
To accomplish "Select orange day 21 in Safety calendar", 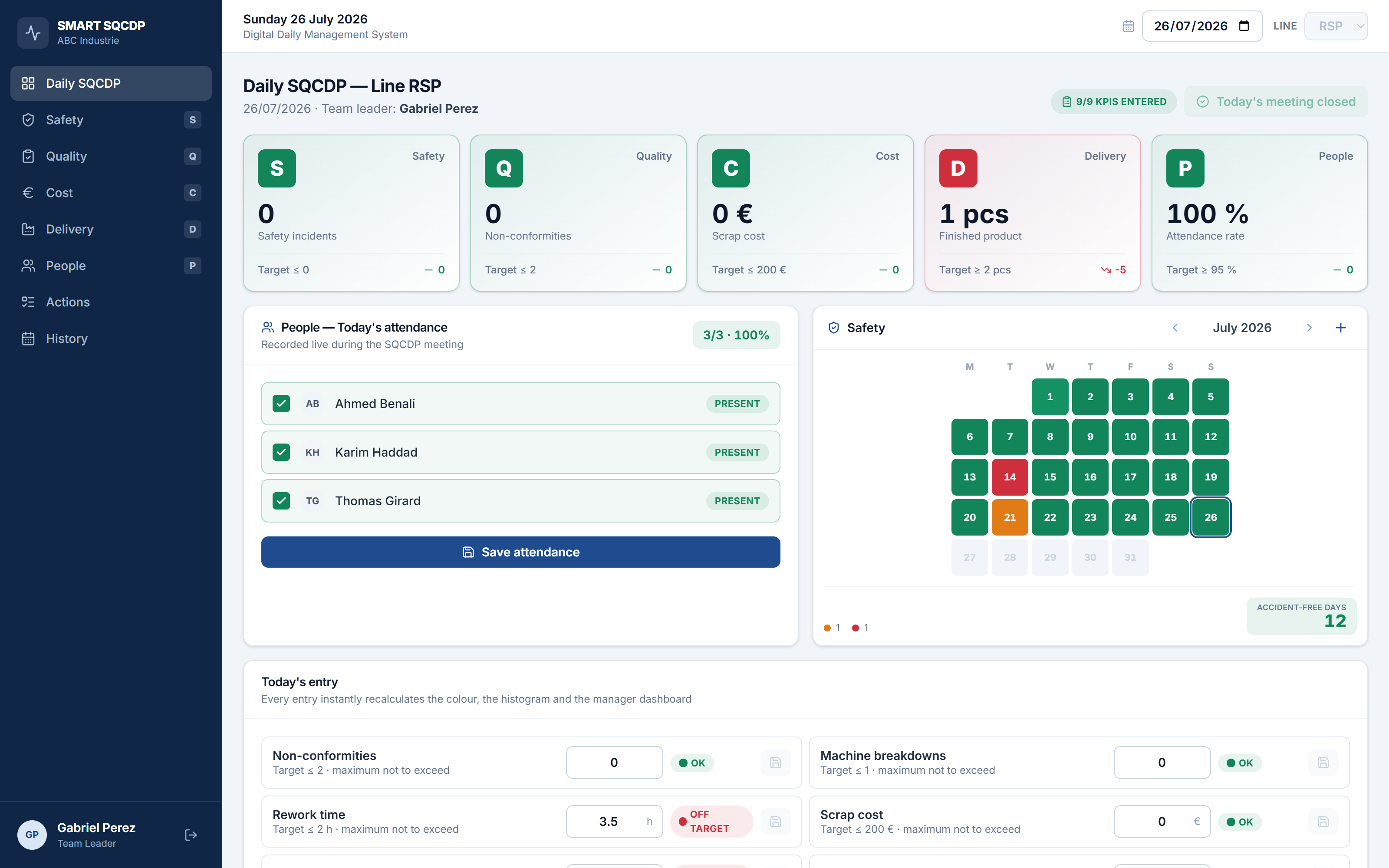I will (1010, 517).
